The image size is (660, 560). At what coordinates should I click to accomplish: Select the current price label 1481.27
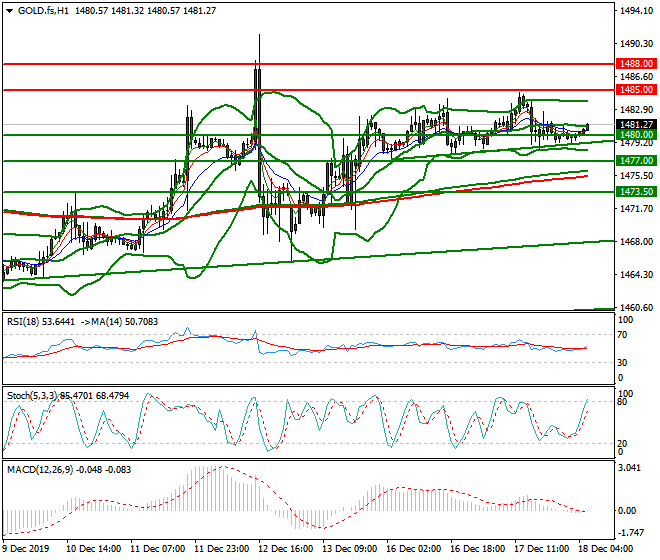coord(636,125)
